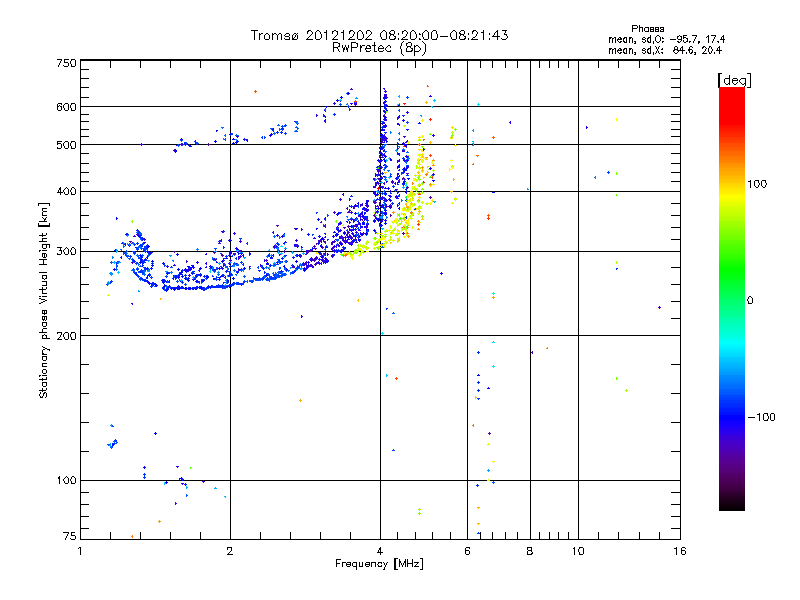Click x-axis tick label '16'
This screenshot has width=800, height=600.
pos(680,551)
